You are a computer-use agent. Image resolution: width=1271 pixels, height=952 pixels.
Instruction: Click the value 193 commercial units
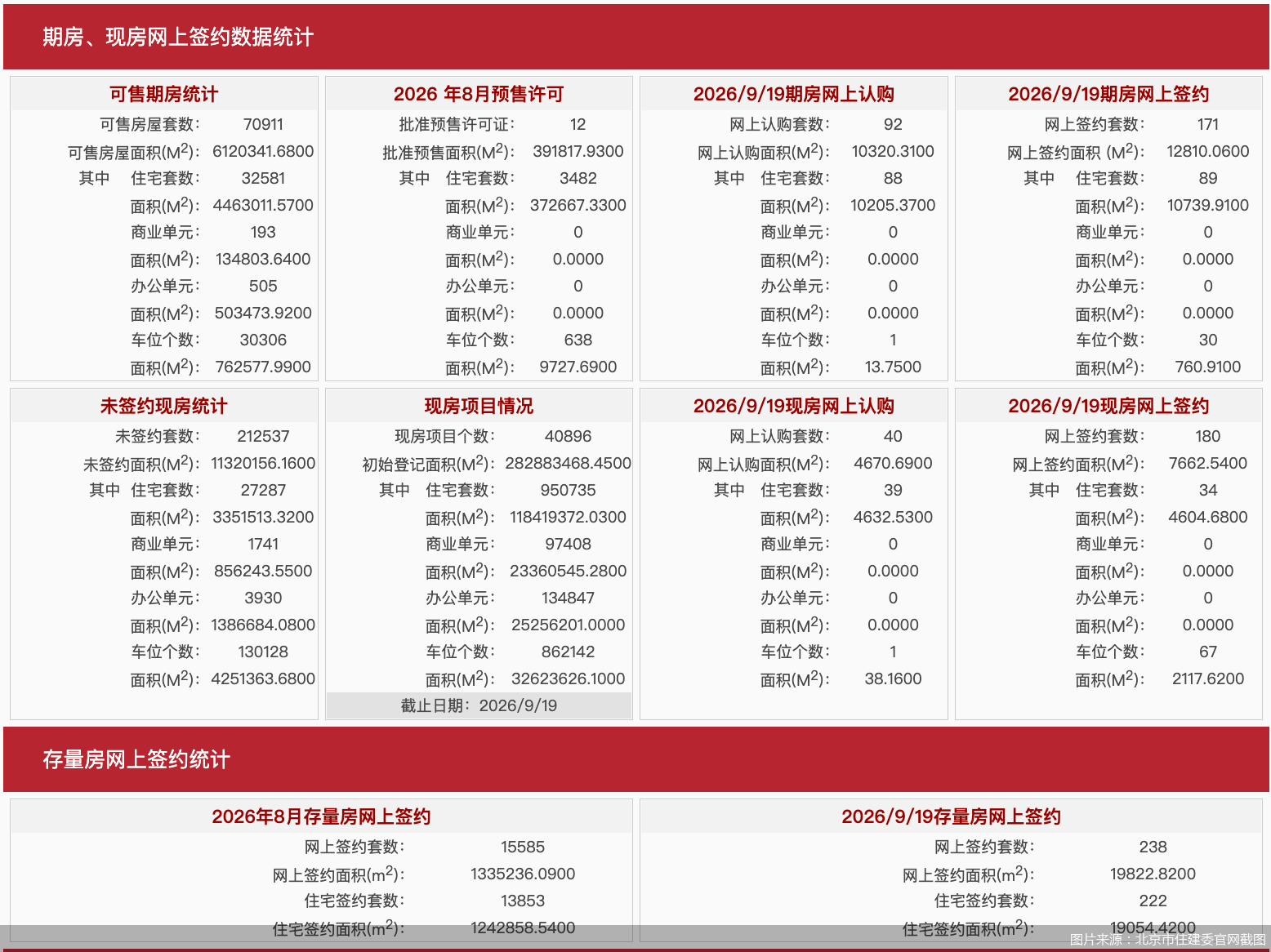263,232
